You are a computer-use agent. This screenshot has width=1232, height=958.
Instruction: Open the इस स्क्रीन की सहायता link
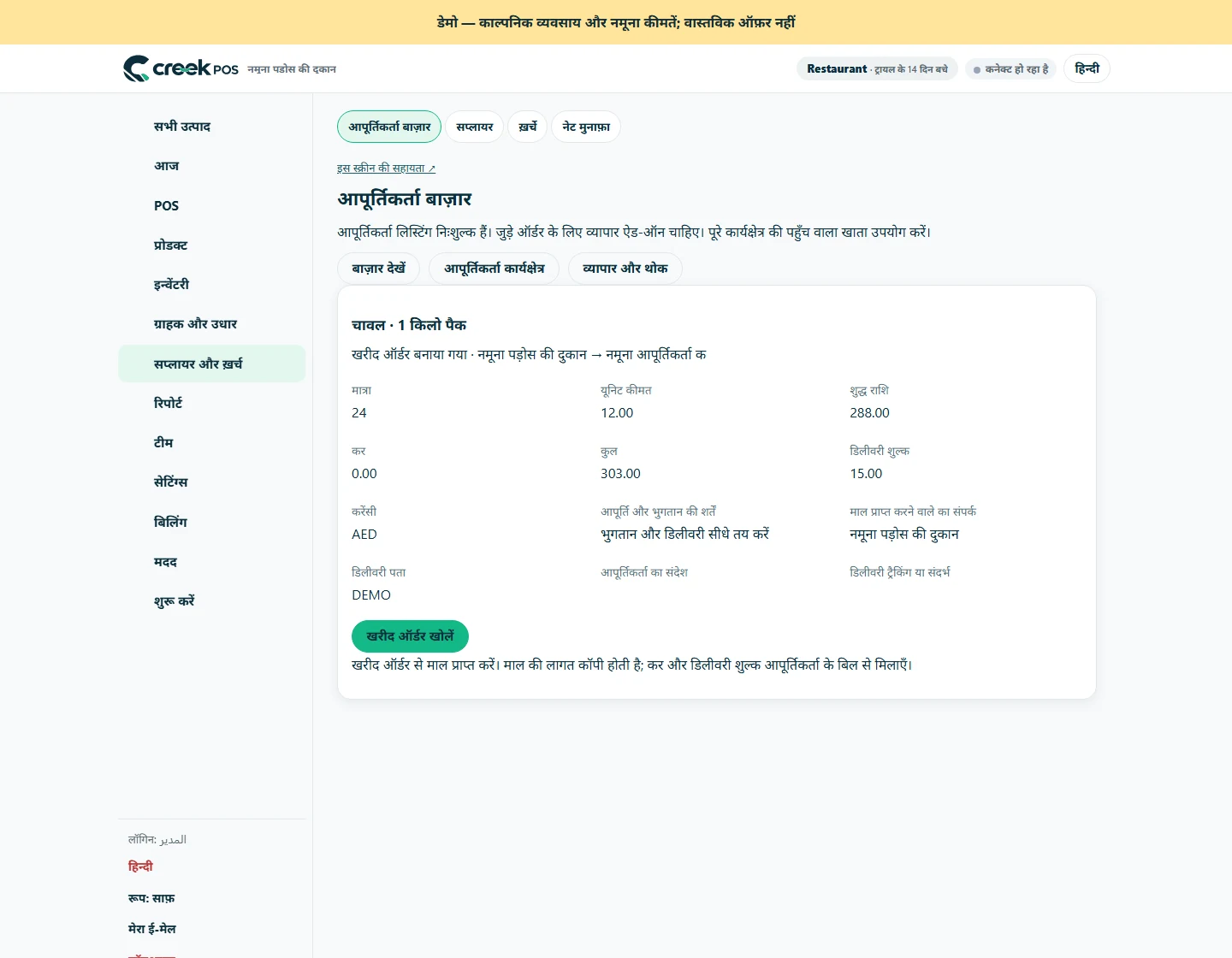click(386, 169)
